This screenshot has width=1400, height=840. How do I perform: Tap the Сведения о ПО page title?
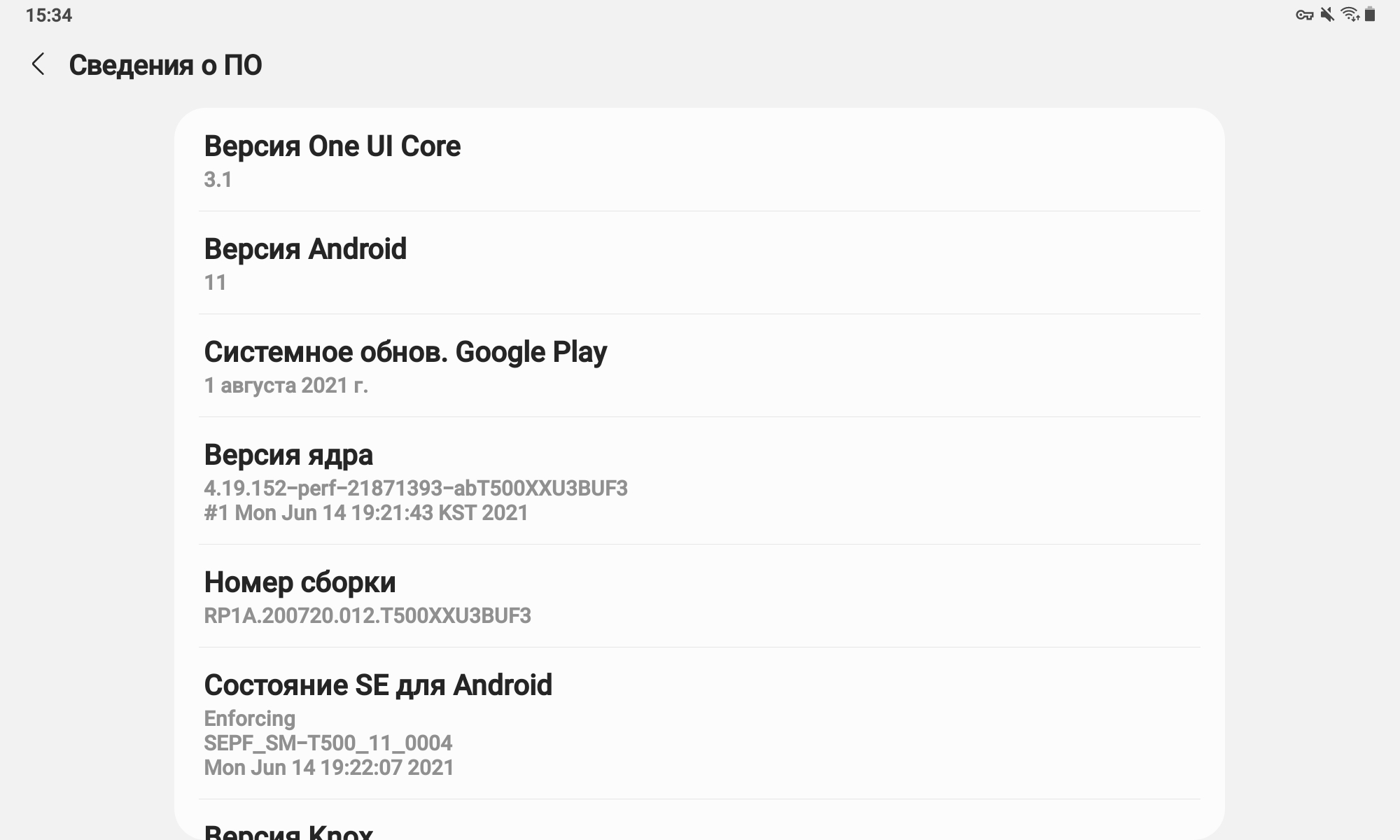(x=165, y=65)
